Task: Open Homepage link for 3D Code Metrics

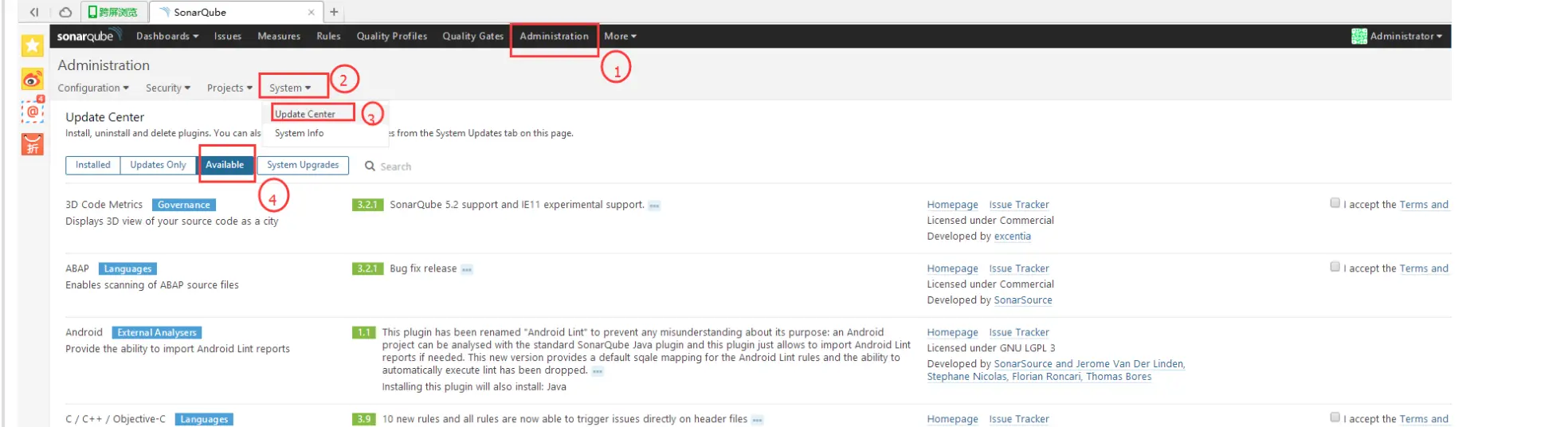Action: [x=952, y=205]
